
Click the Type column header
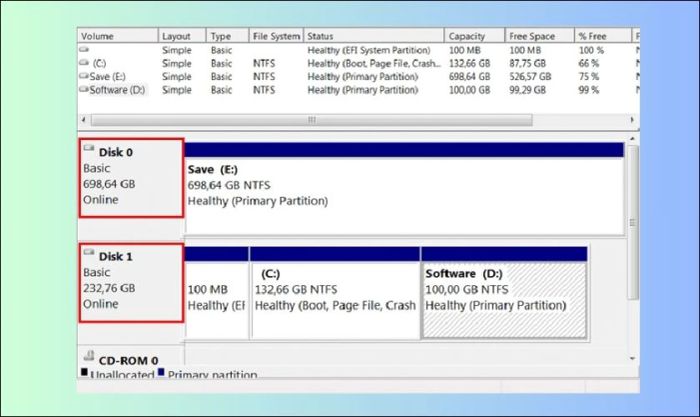pyautogui.click(x=227, y=36)
